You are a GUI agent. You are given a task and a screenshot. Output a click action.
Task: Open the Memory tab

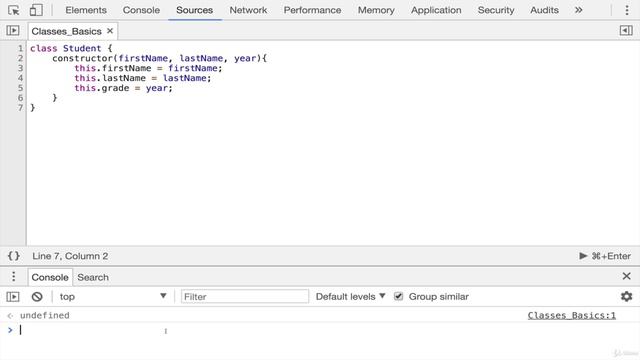pyautogui.click(x=376, y=10)
